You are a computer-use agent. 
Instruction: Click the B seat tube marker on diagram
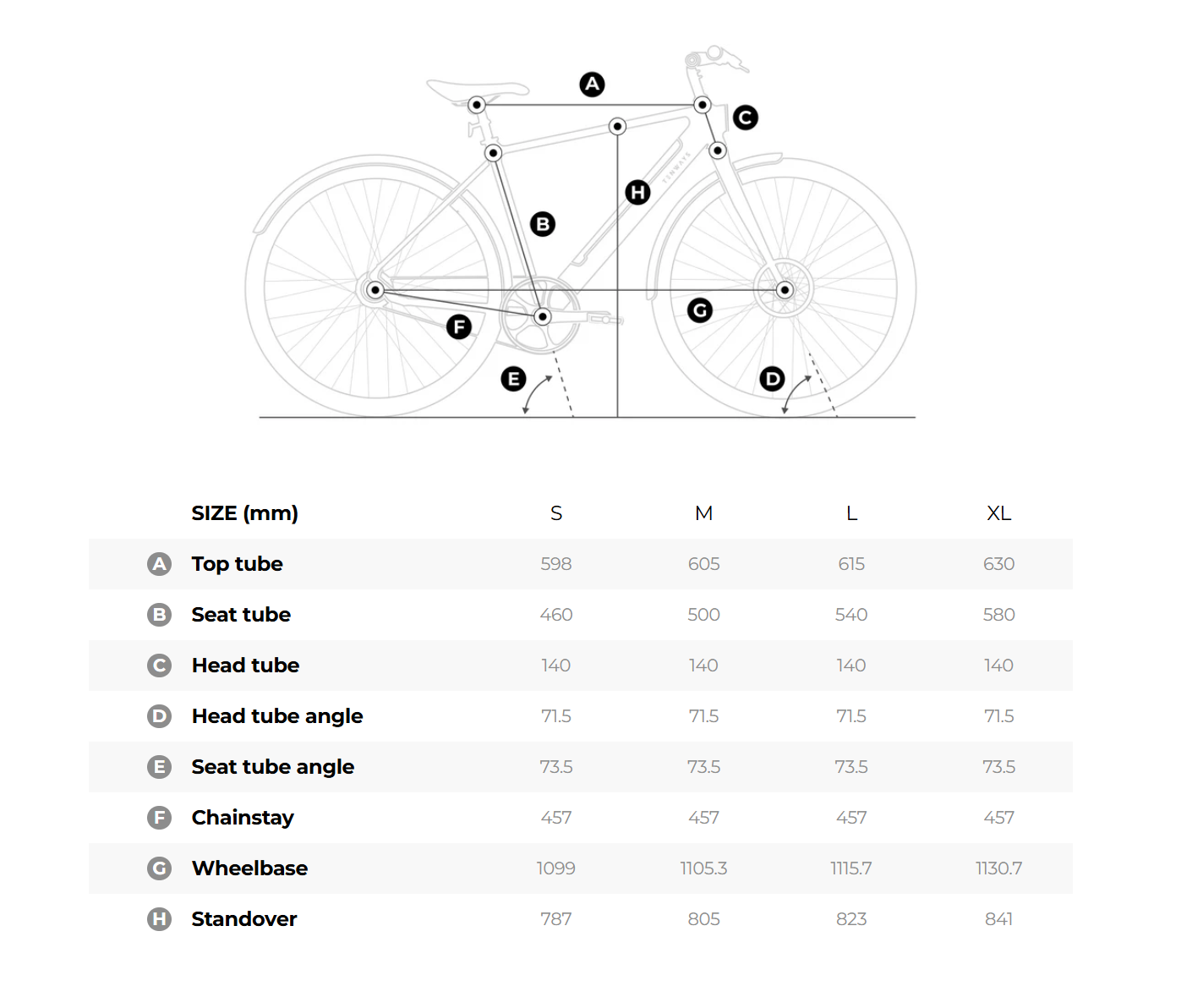click(x=543, y=224)
